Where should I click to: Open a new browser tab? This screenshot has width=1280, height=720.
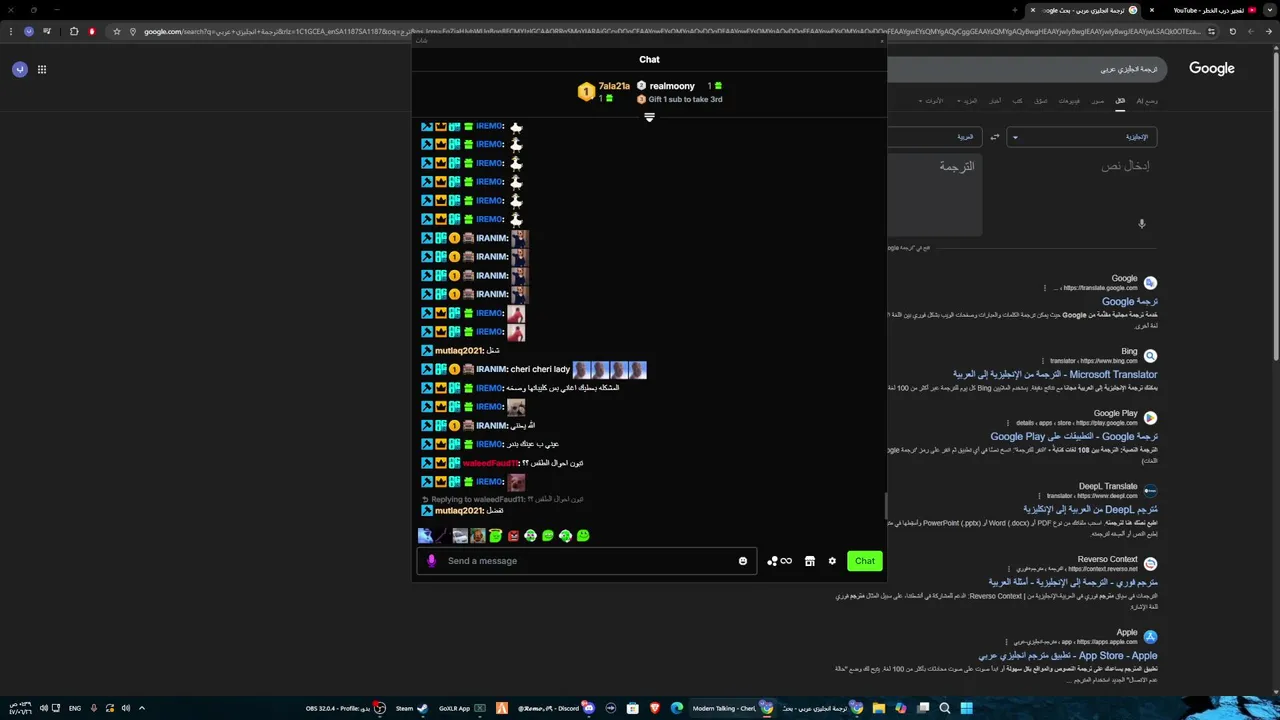[1015, 10]
